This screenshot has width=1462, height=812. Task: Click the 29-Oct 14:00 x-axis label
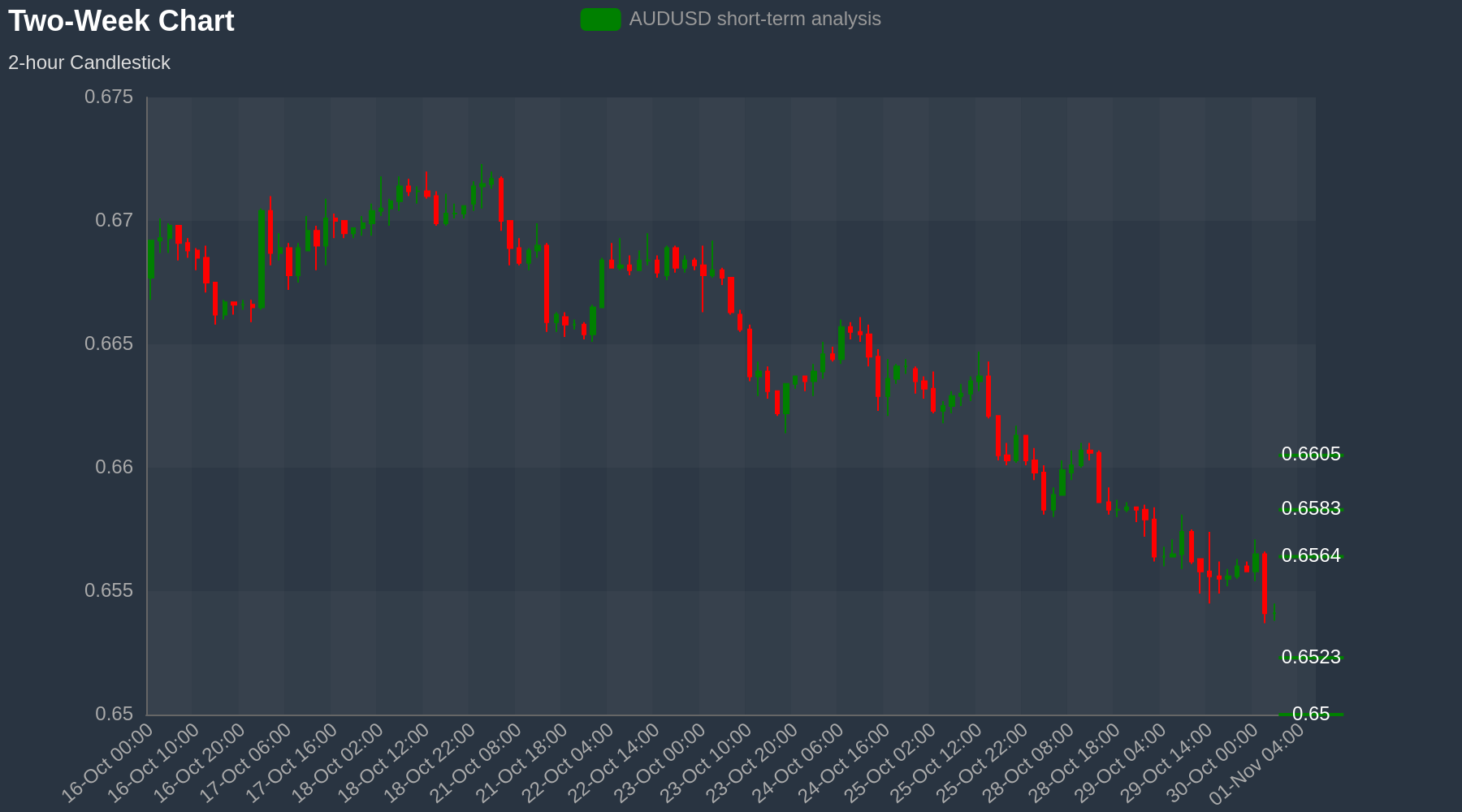click(1168, 763)
